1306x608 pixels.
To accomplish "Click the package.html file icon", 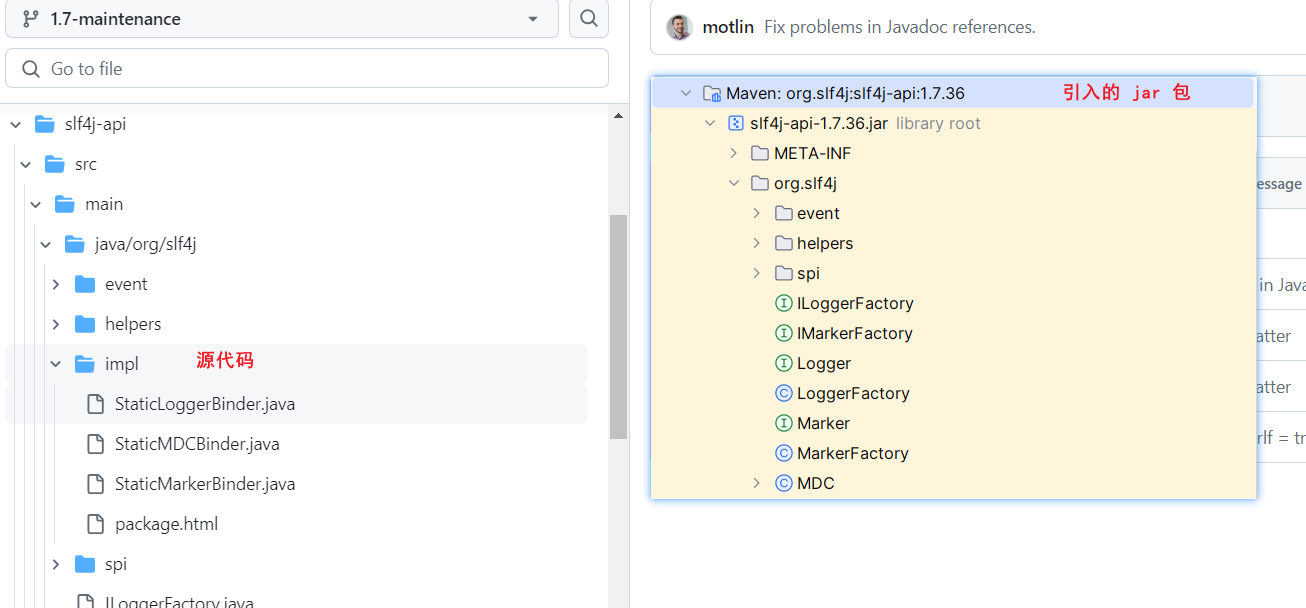I will tap(96, 524).
